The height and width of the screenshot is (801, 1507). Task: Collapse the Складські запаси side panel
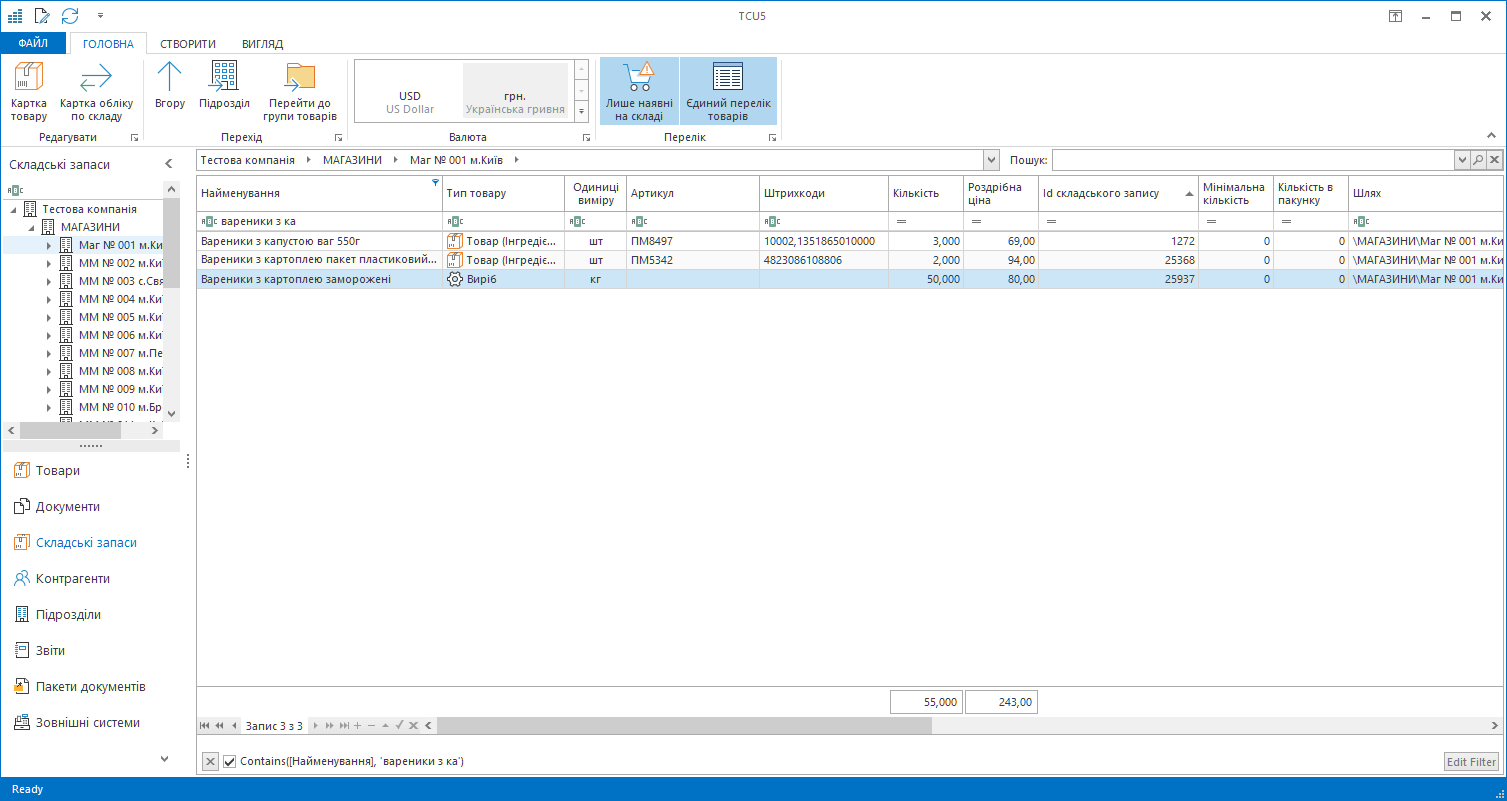169,164
